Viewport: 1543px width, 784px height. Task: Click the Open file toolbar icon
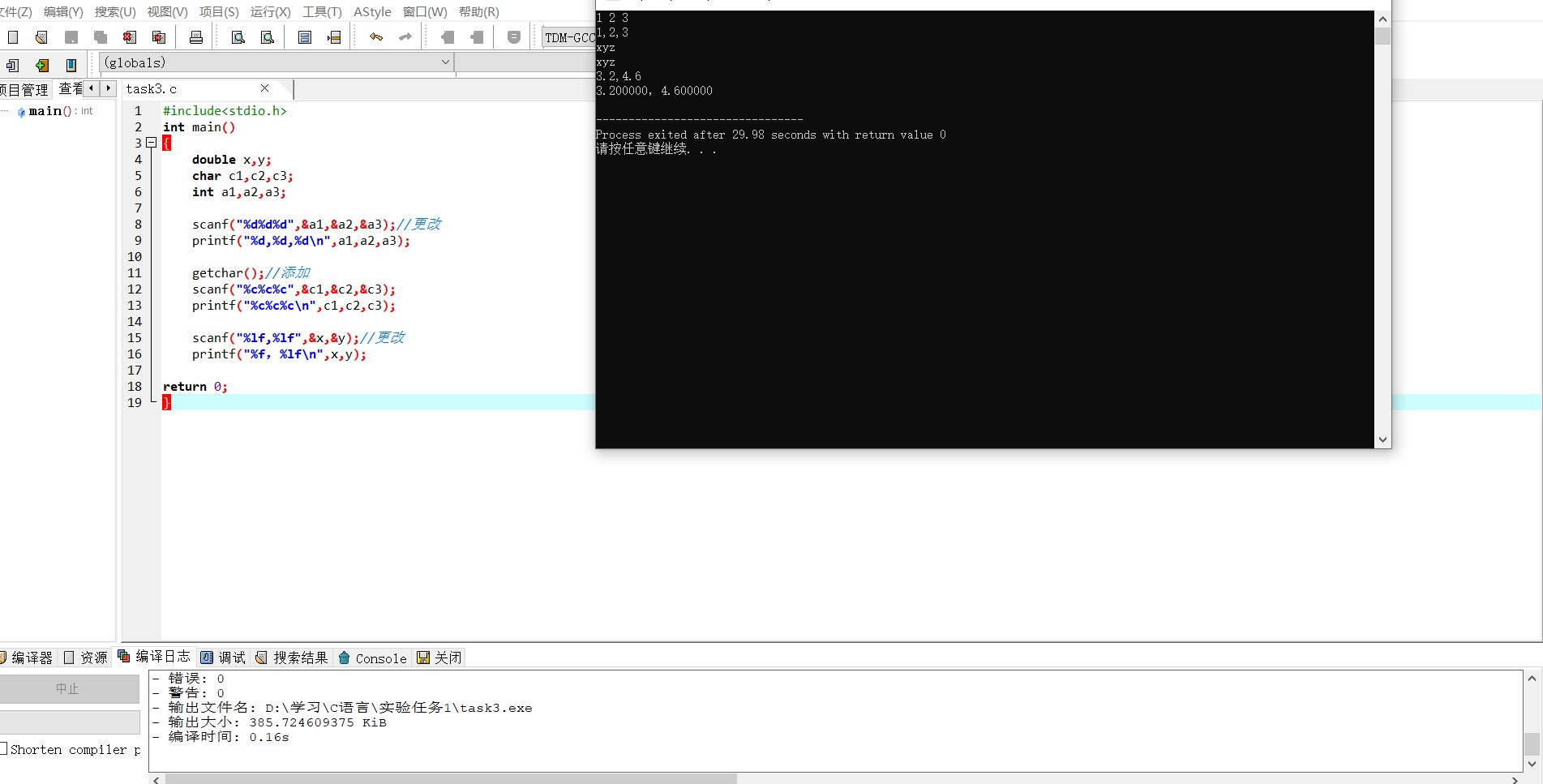[x=41, y=37]
